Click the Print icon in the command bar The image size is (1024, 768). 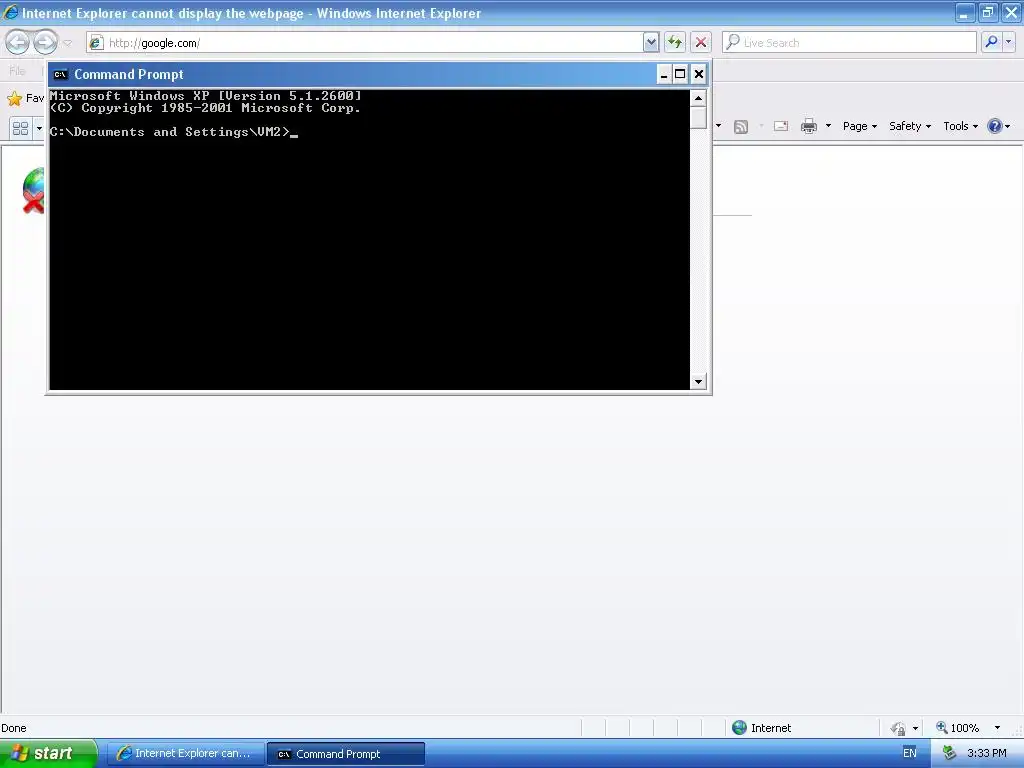point(808,126)
